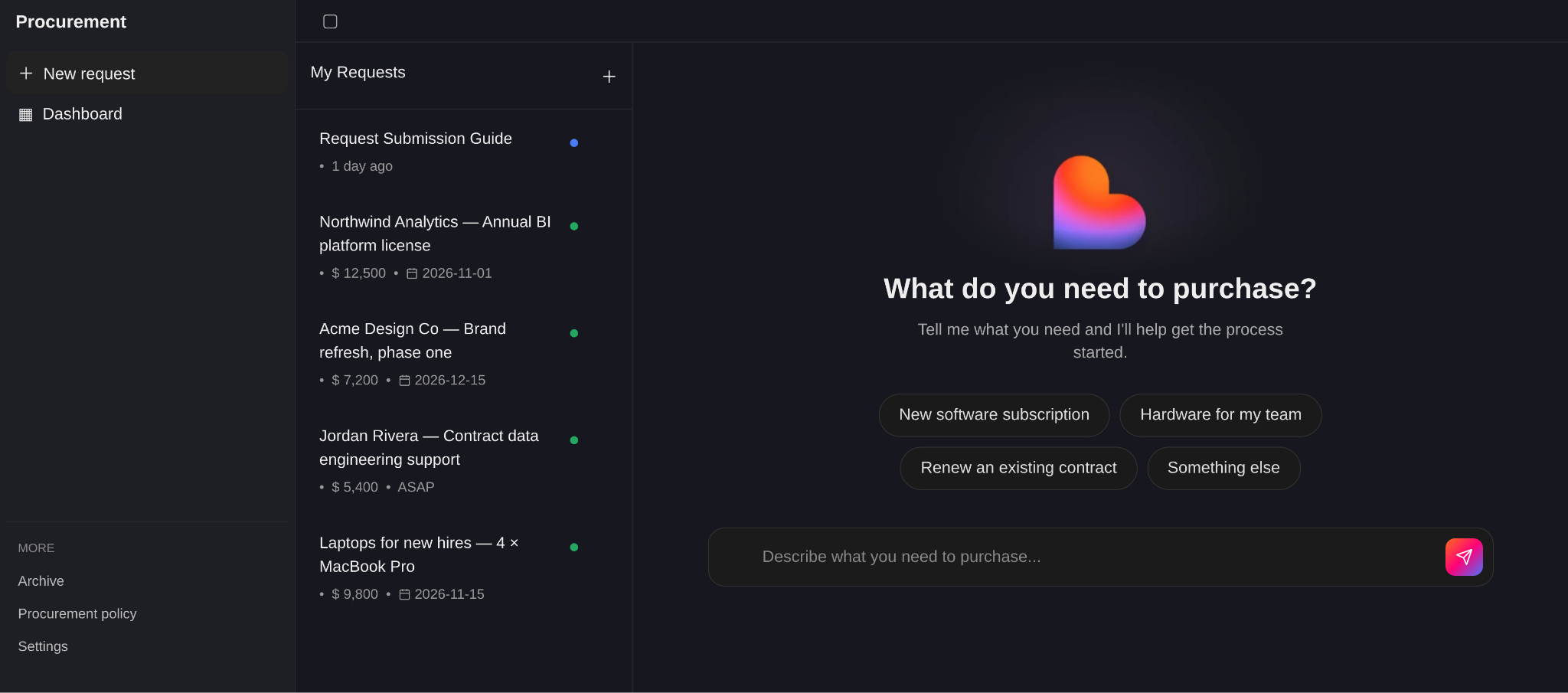The width and height of the screenshot is (1568, 693).
Task: Click green status dot on Acme Design Co request
Action: pyautogui.click(x=573, y=333)
